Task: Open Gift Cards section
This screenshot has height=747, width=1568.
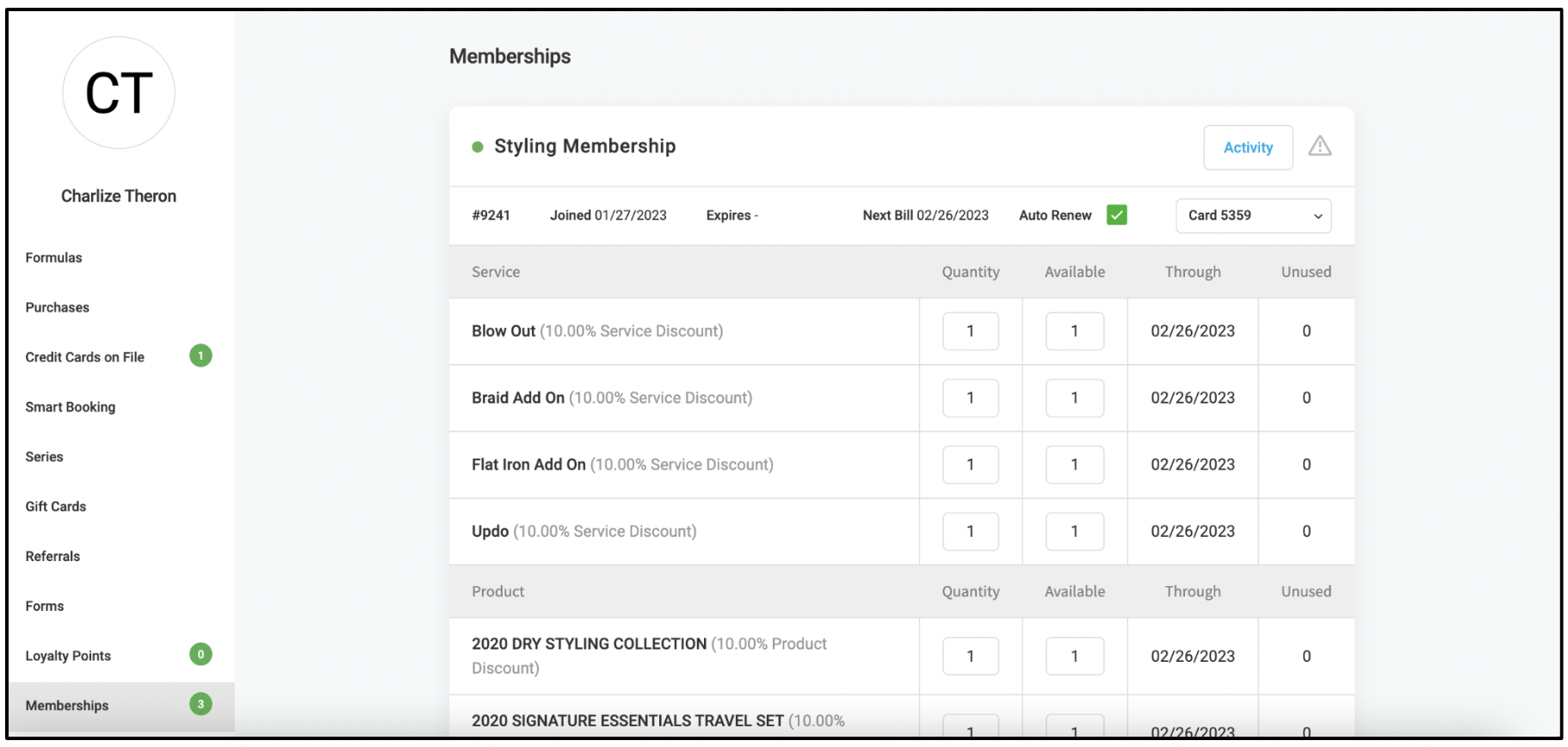Action: coord(55,507)
